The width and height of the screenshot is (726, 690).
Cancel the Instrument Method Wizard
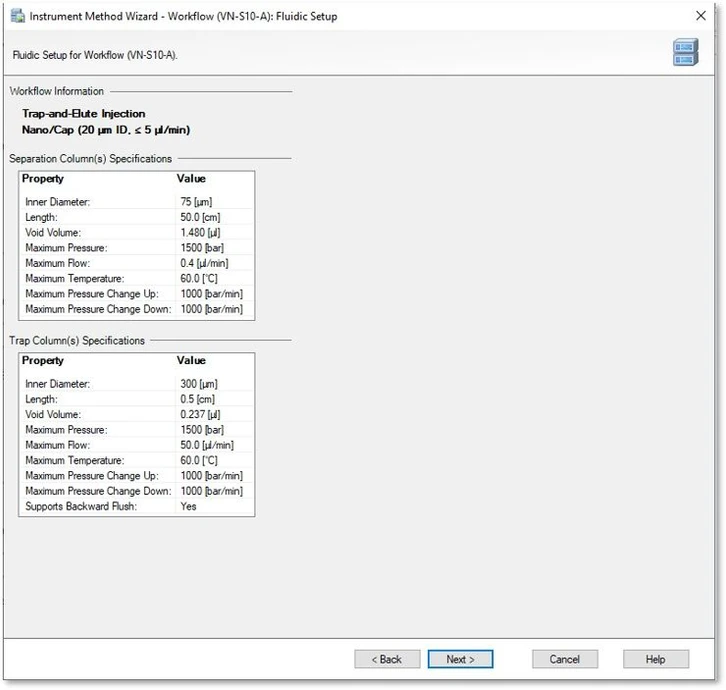point(564,659)
